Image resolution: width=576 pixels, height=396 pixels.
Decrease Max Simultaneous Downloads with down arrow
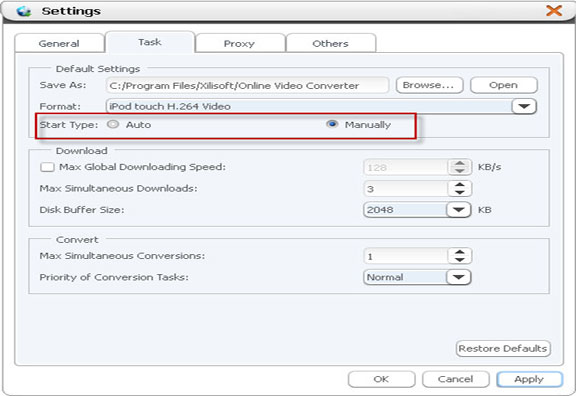pyautogui.click(x=460, y=192)
